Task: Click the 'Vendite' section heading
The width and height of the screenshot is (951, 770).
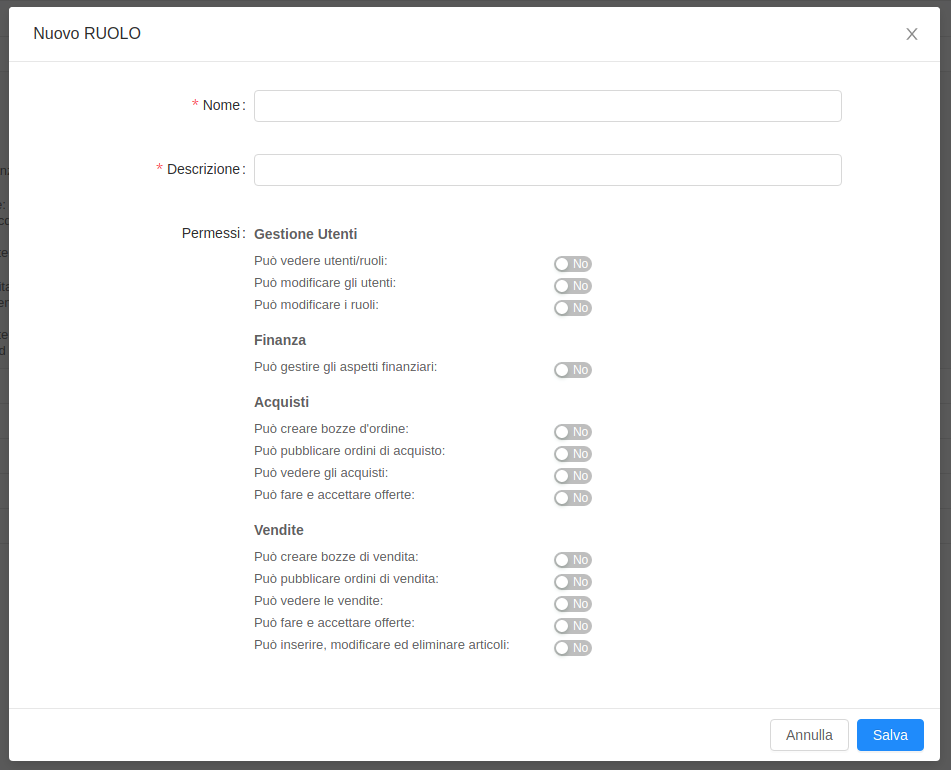Action: coord(279,530)
